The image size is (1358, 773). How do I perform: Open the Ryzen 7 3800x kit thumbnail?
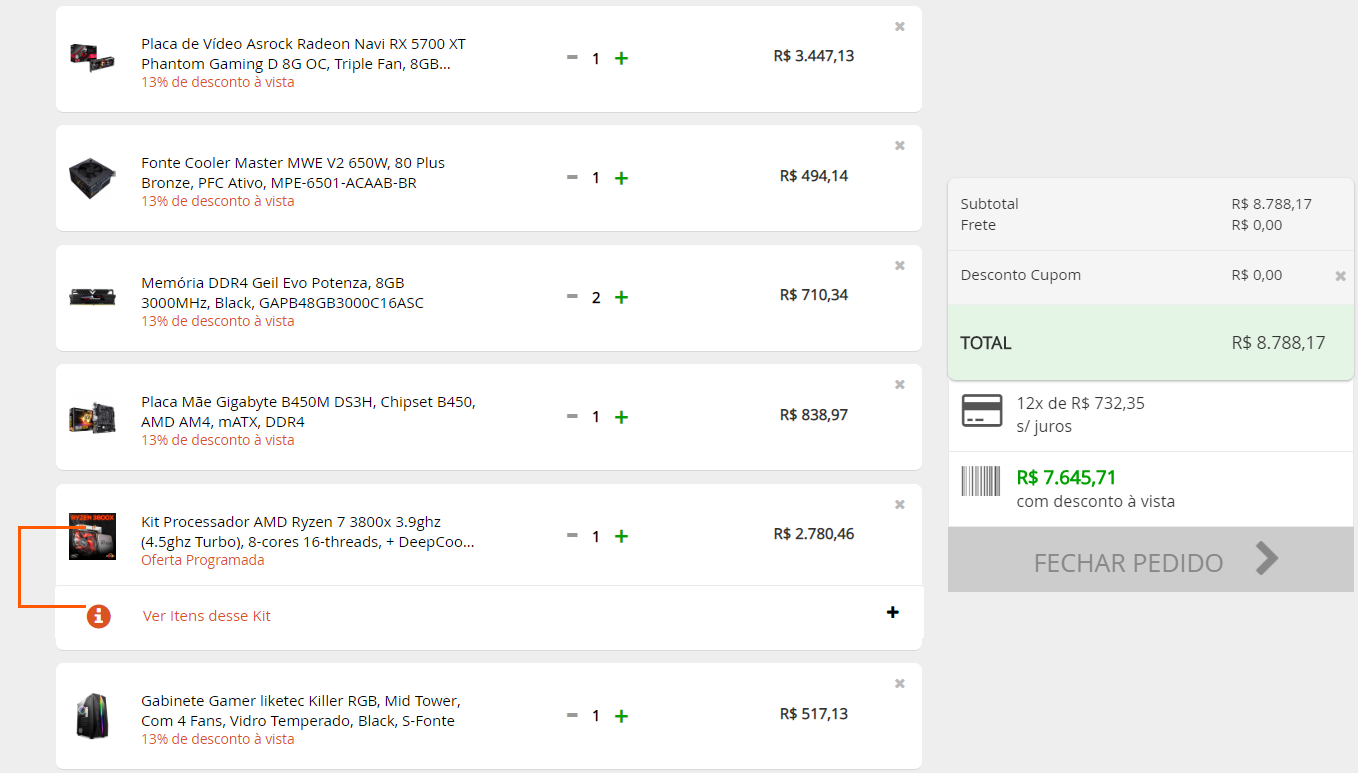[92, 536]
